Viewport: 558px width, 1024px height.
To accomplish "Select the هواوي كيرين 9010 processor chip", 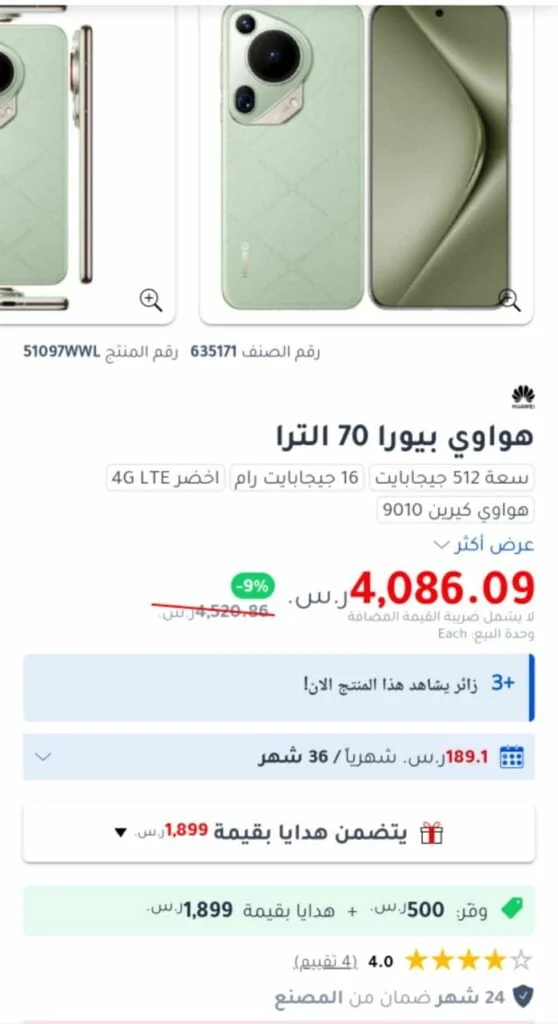I will point(455,510).
